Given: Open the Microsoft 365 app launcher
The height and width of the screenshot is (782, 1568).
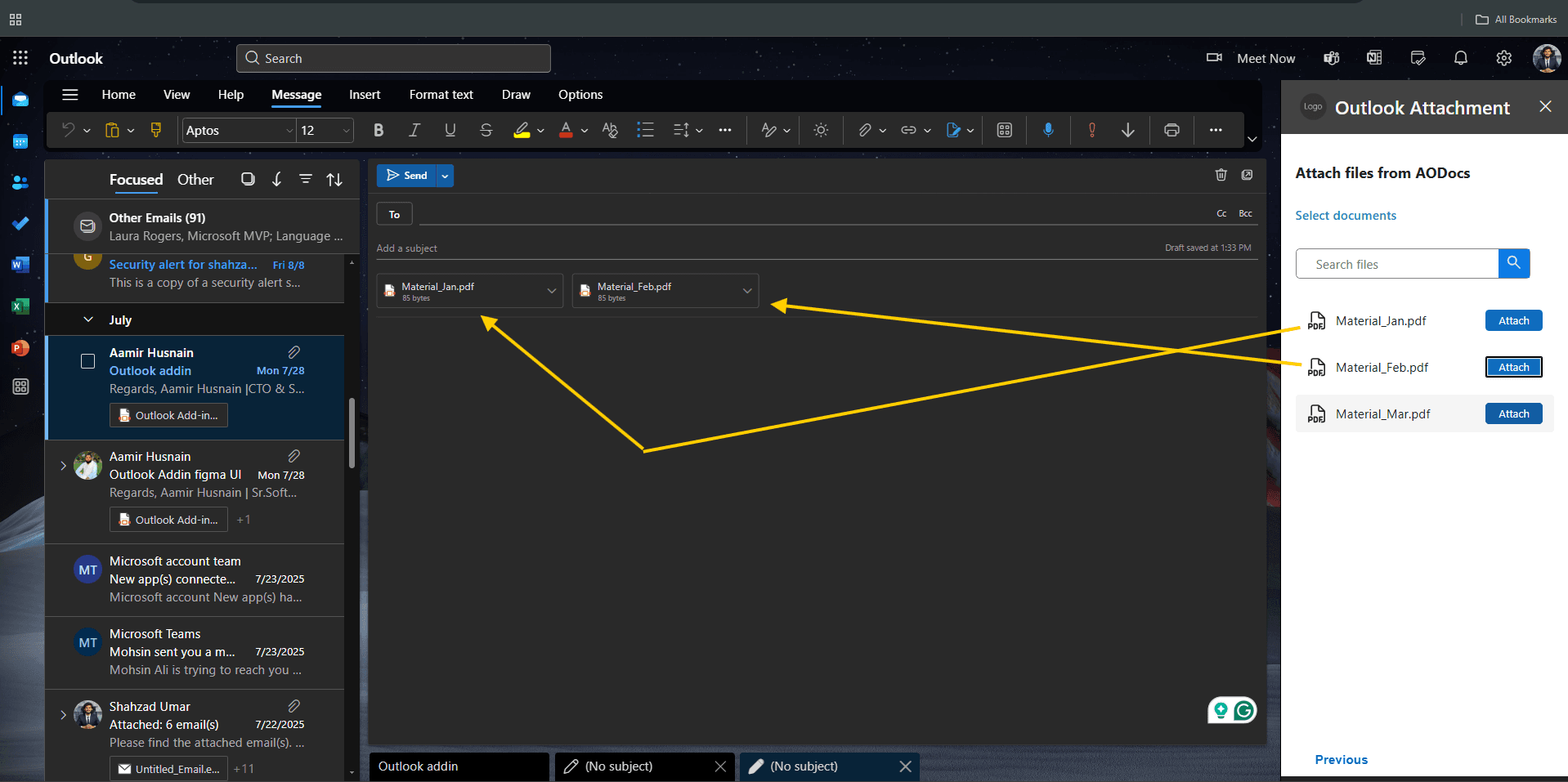Looking at the screenshot, I should pos(20,57).
